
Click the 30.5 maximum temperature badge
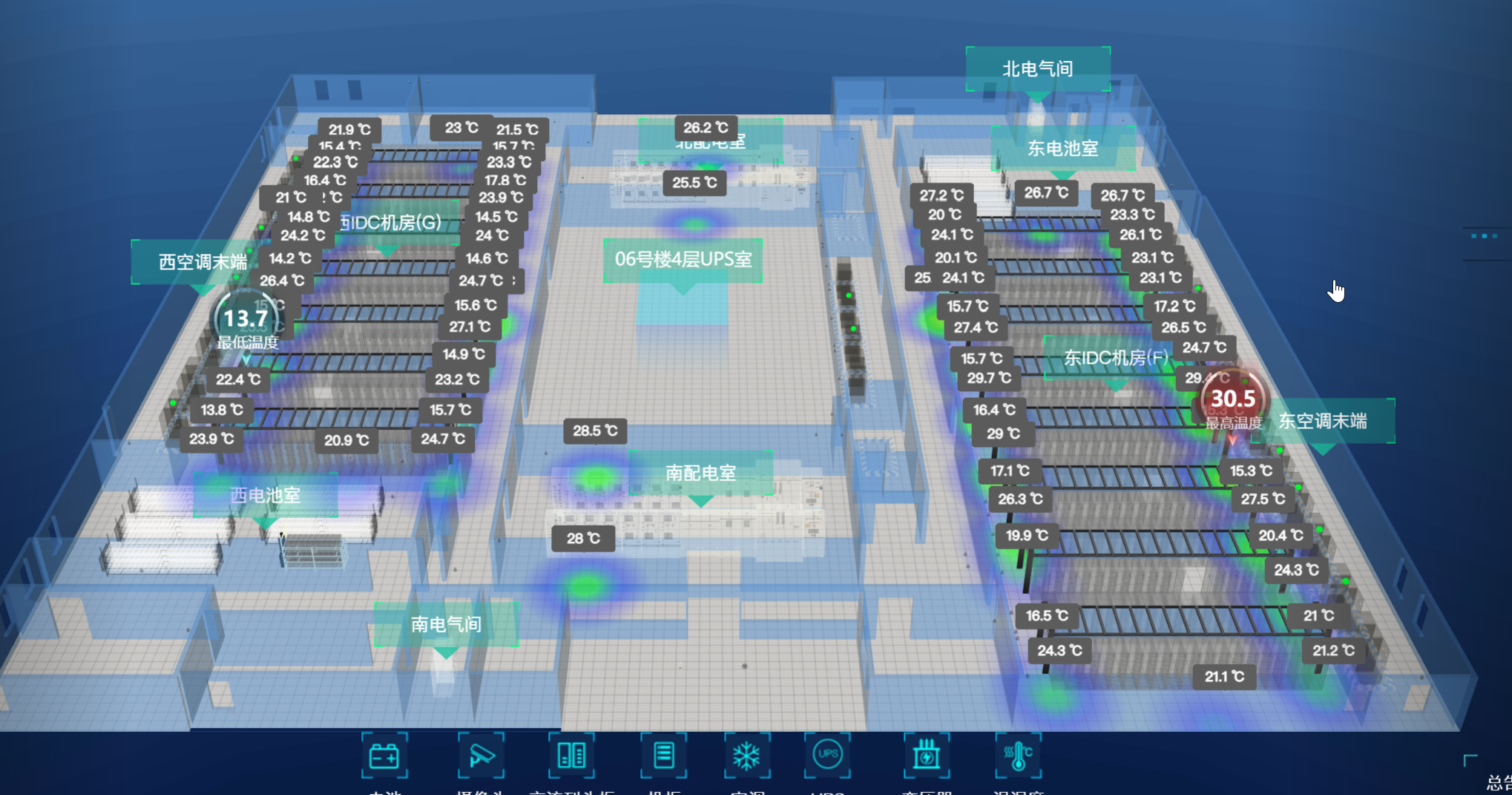(x=1232, y=399)
